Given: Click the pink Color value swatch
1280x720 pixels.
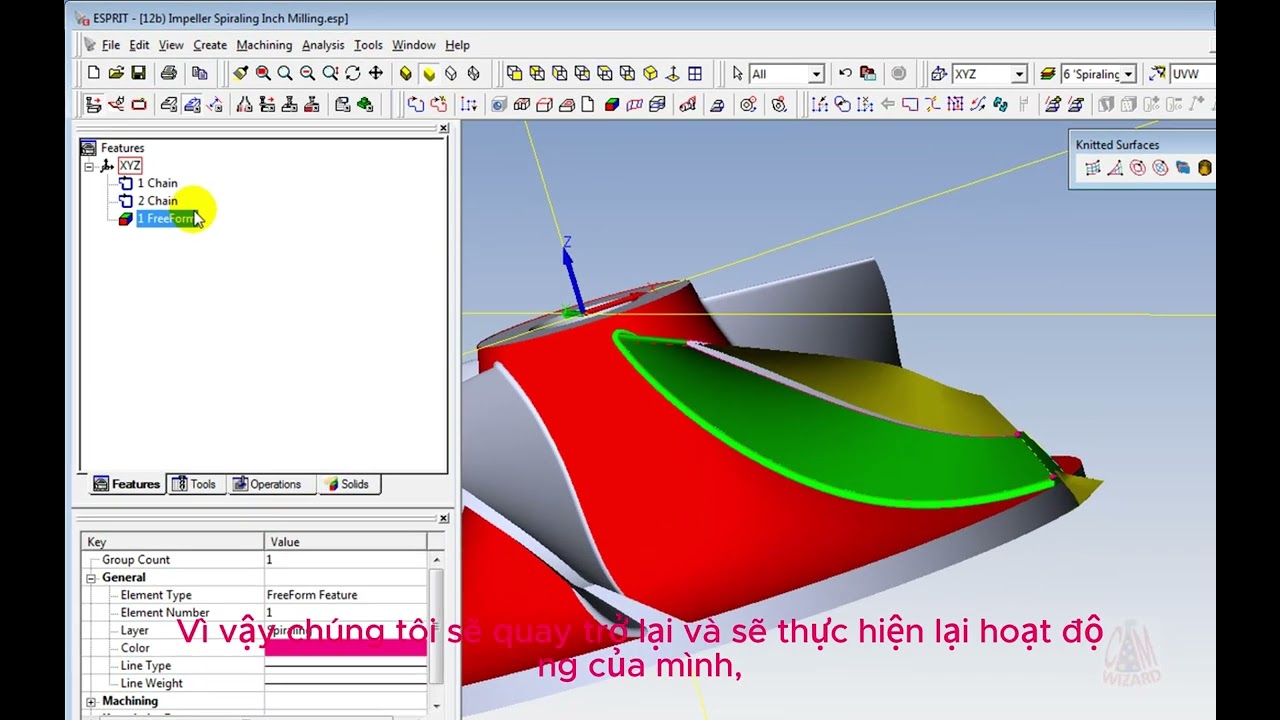Looking at the screenshot, I should coord(346,648).
